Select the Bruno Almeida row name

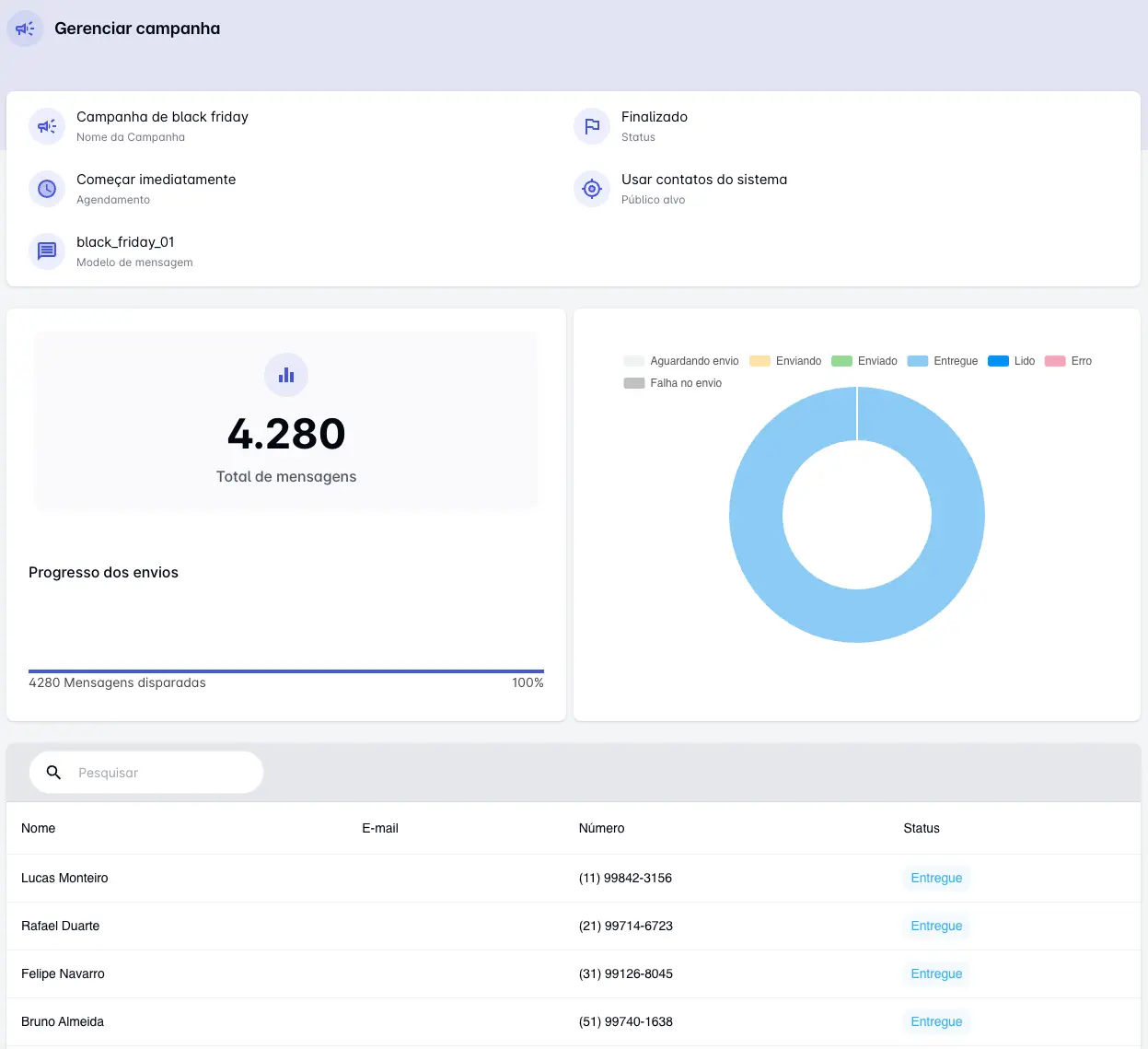(63, 1021)
